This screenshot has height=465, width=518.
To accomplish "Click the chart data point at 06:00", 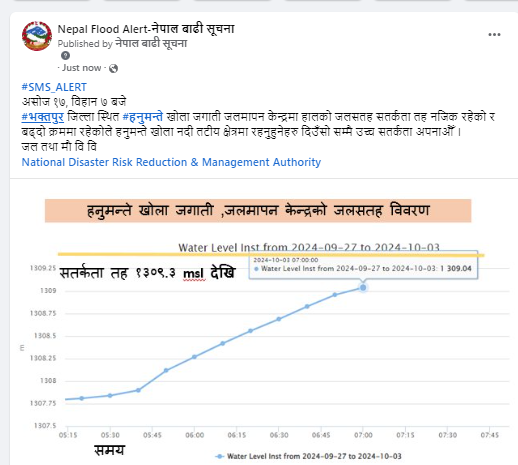I will click(194, 357).
